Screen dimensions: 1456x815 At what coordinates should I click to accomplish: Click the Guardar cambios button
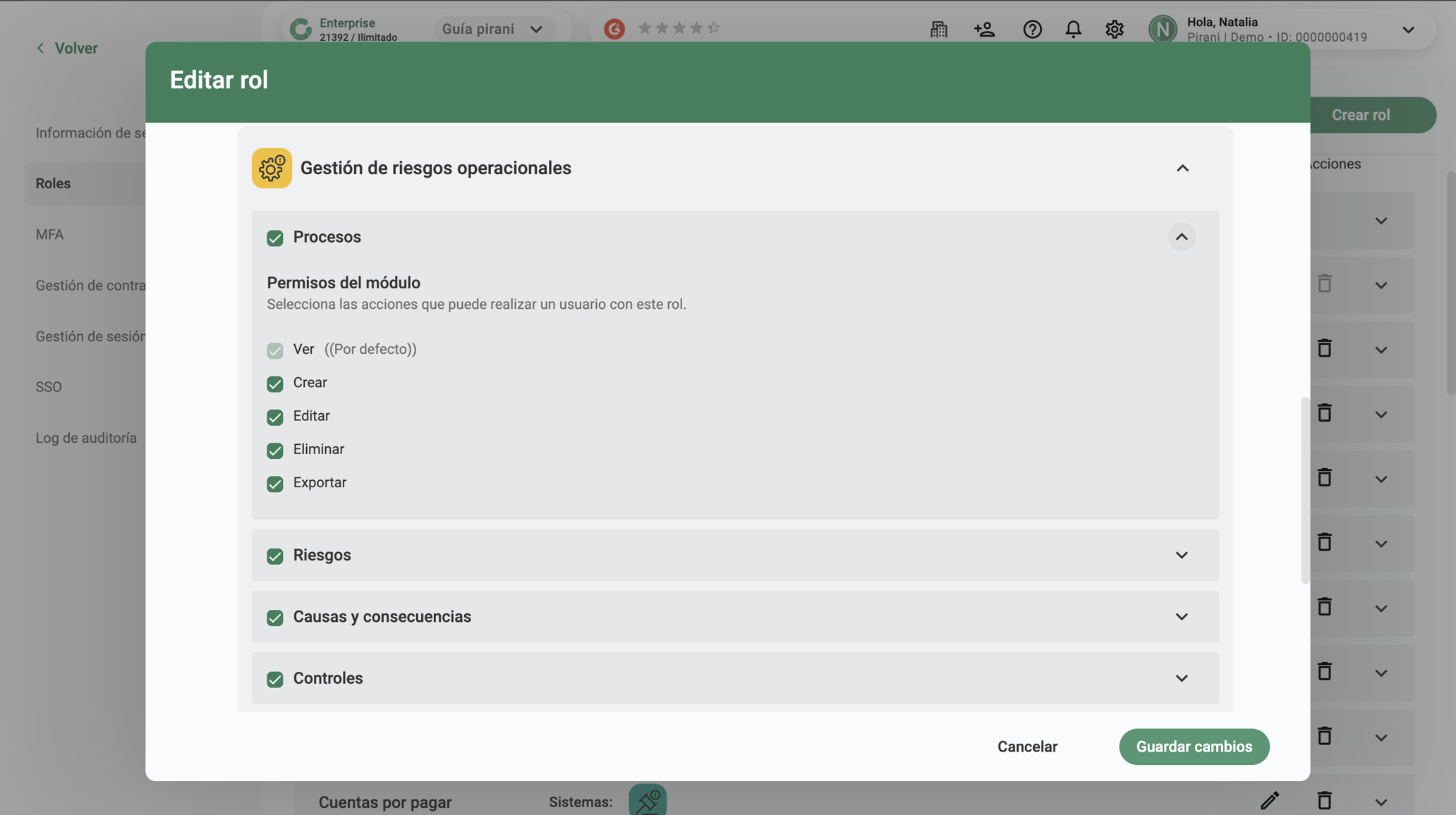pyautogui.click(x=1194, y=747)
